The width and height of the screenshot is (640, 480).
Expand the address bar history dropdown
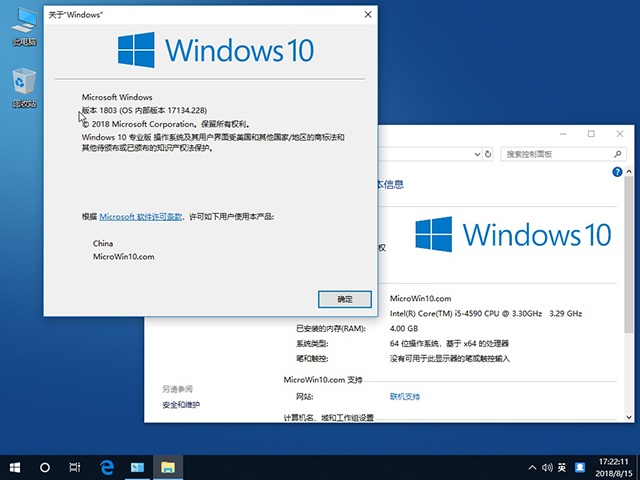pos(477,154)
